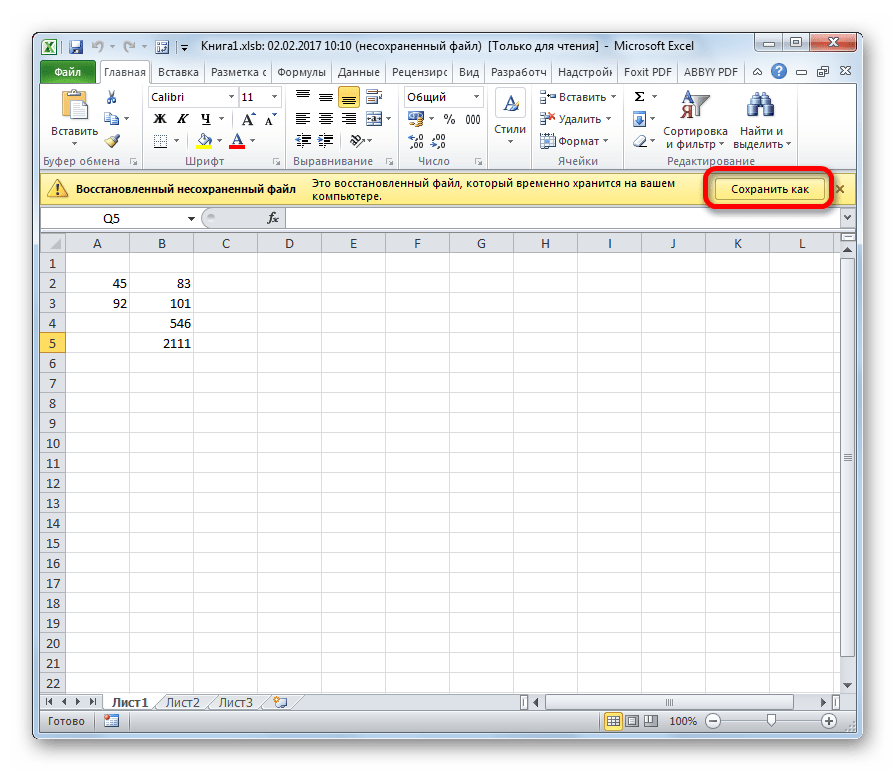This screenshot has height=772, width=896.
Task: Open the Формулы ribbon tab
Action: [x=299, y=72]
